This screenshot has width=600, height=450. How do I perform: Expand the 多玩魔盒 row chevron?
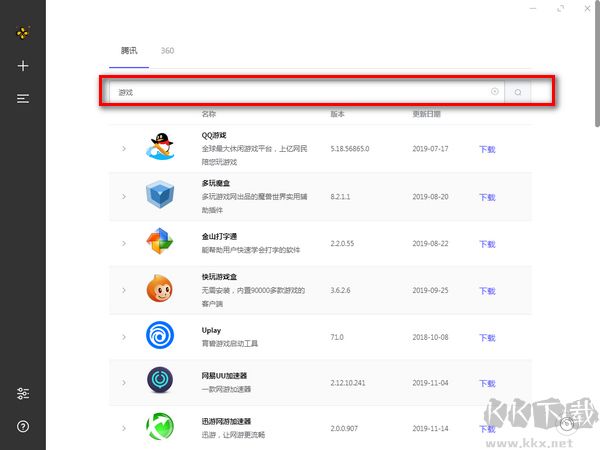coord(124,197)
